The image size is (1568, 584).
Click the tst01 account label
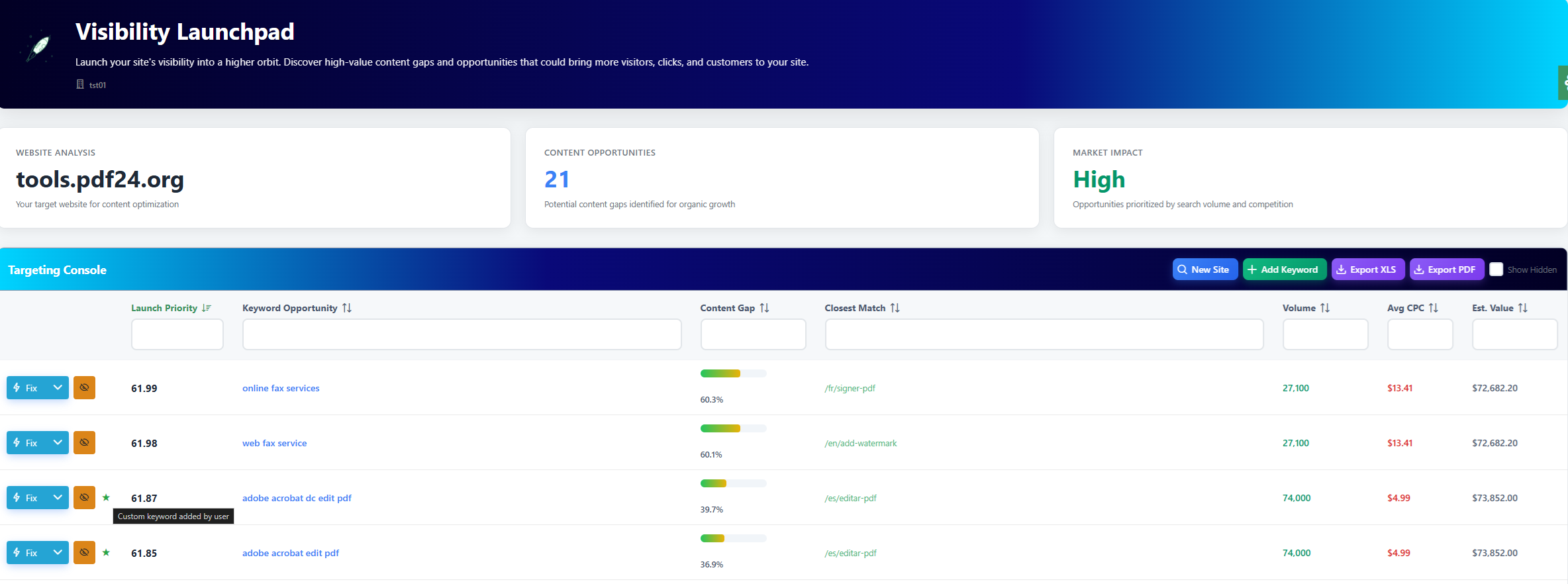(98, 85)
